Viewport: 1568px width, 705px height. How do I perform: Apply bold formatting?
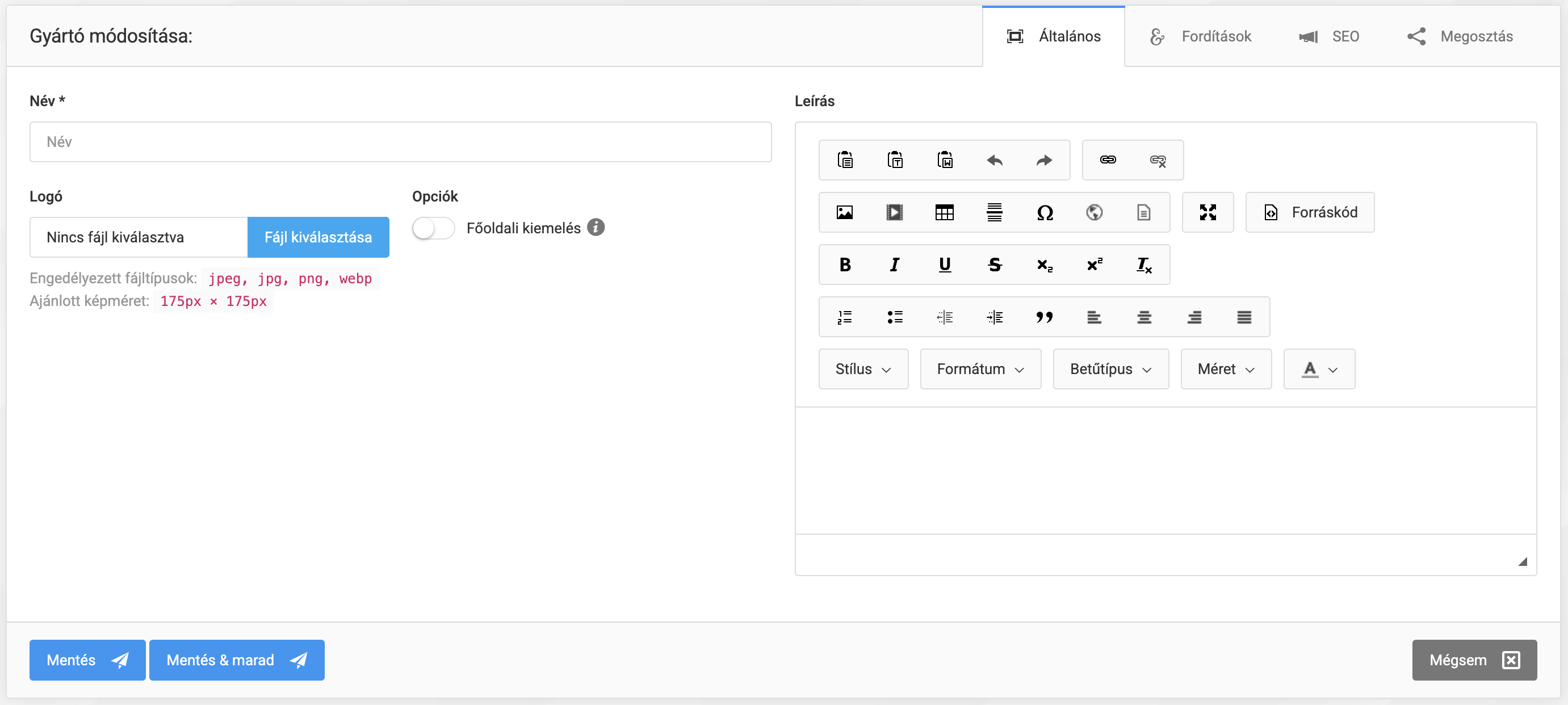(844, 265)
